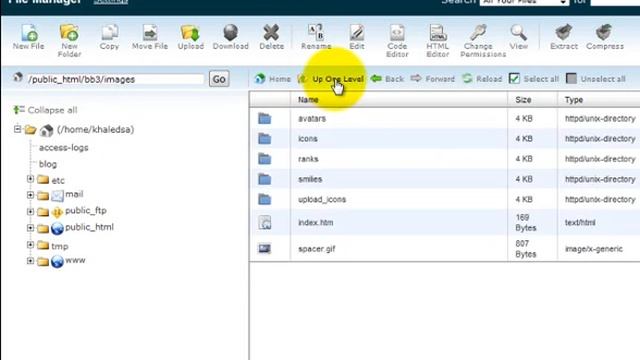Screen dimensions: 640x360
Task: Select the ranks folder row
Action: [444, 159]
